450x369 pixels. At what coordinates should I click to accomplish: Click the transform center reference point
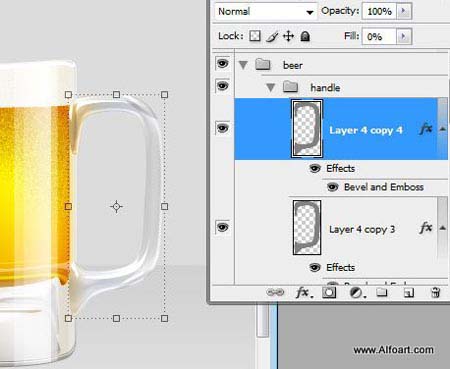tap(116, 207)
